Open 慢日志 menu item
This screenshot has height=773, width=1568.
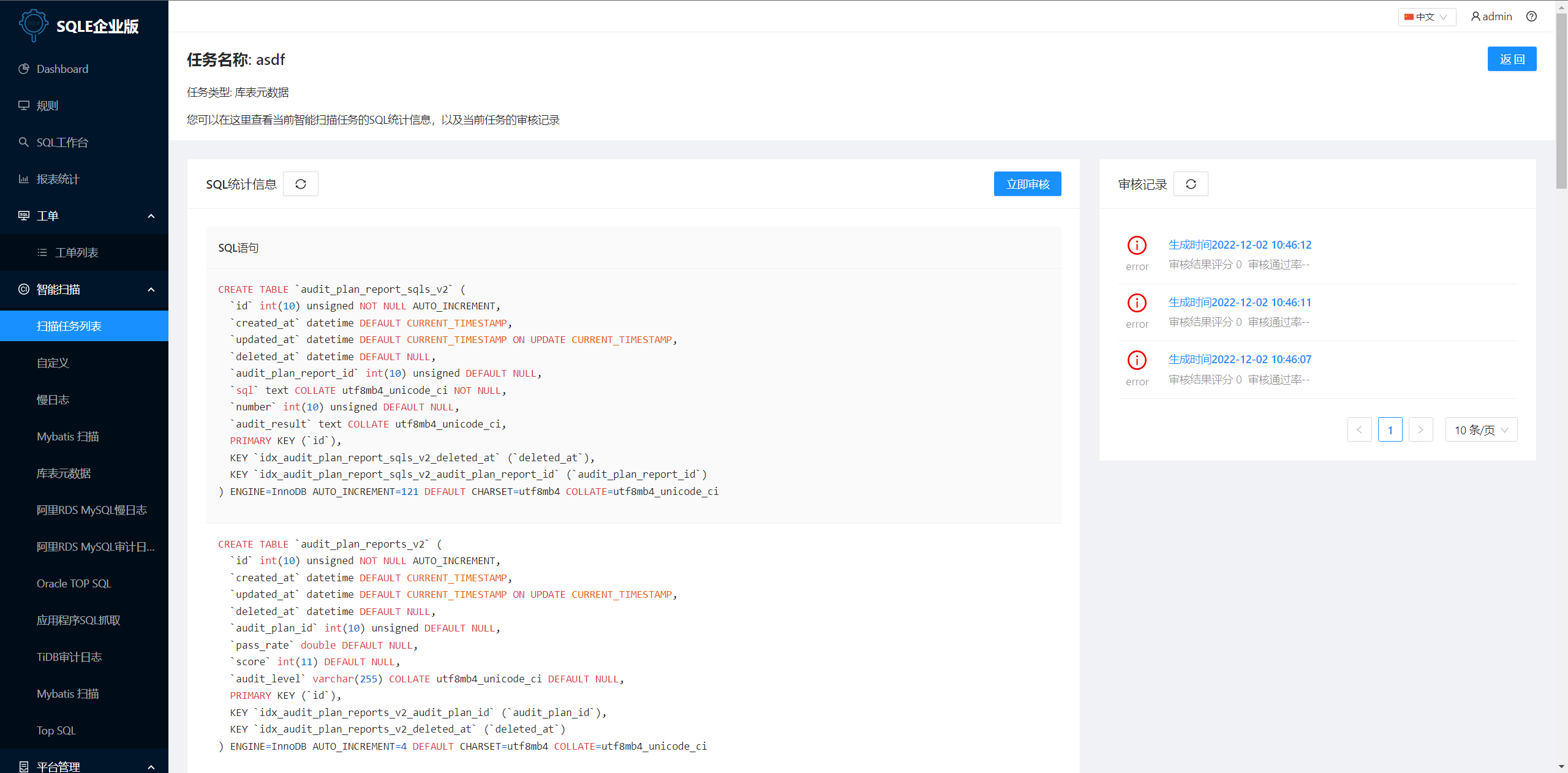(84, 399)
